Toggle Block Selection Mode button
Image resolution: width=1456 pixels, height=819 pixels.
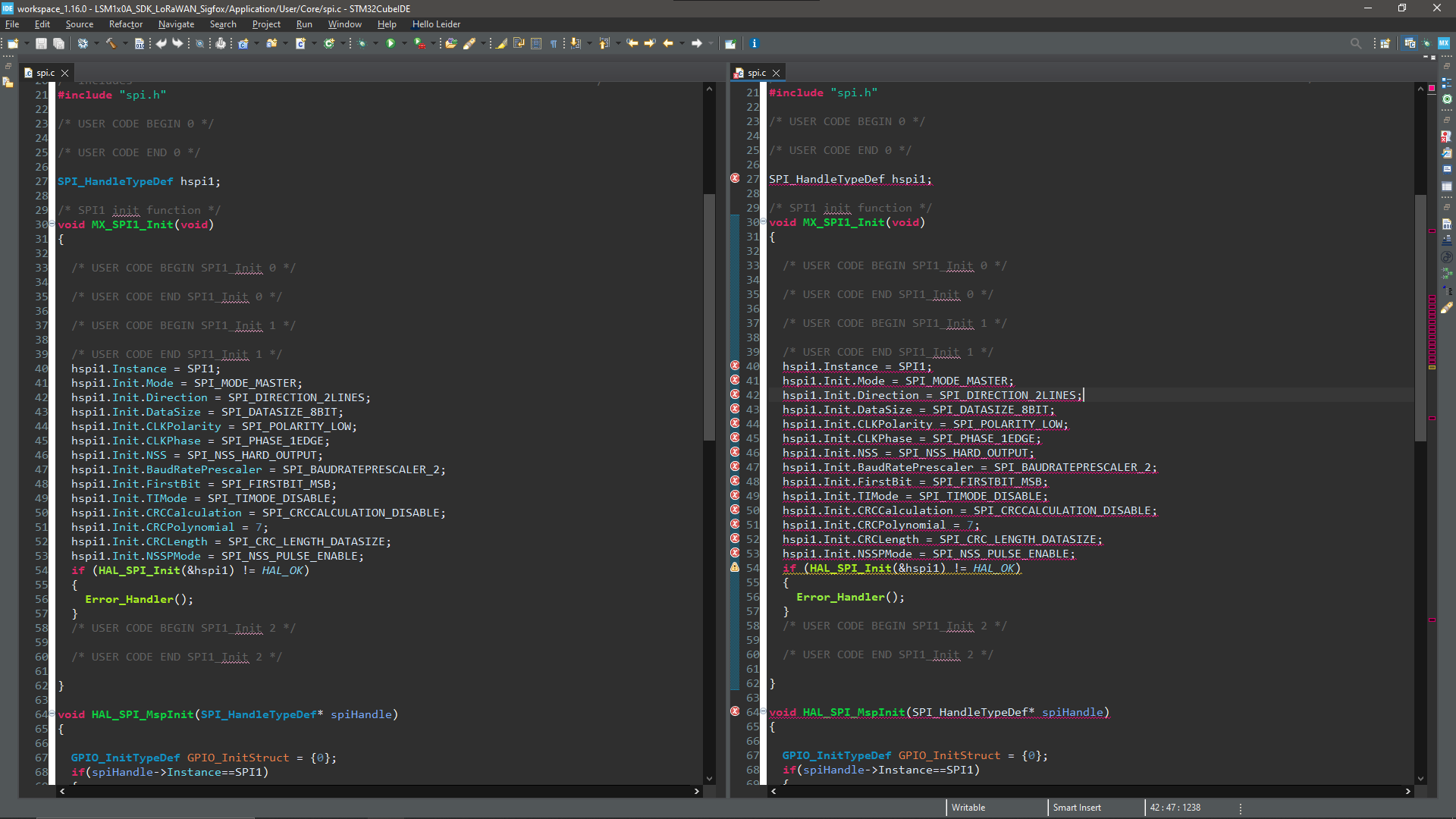click(x=536, y=43)
